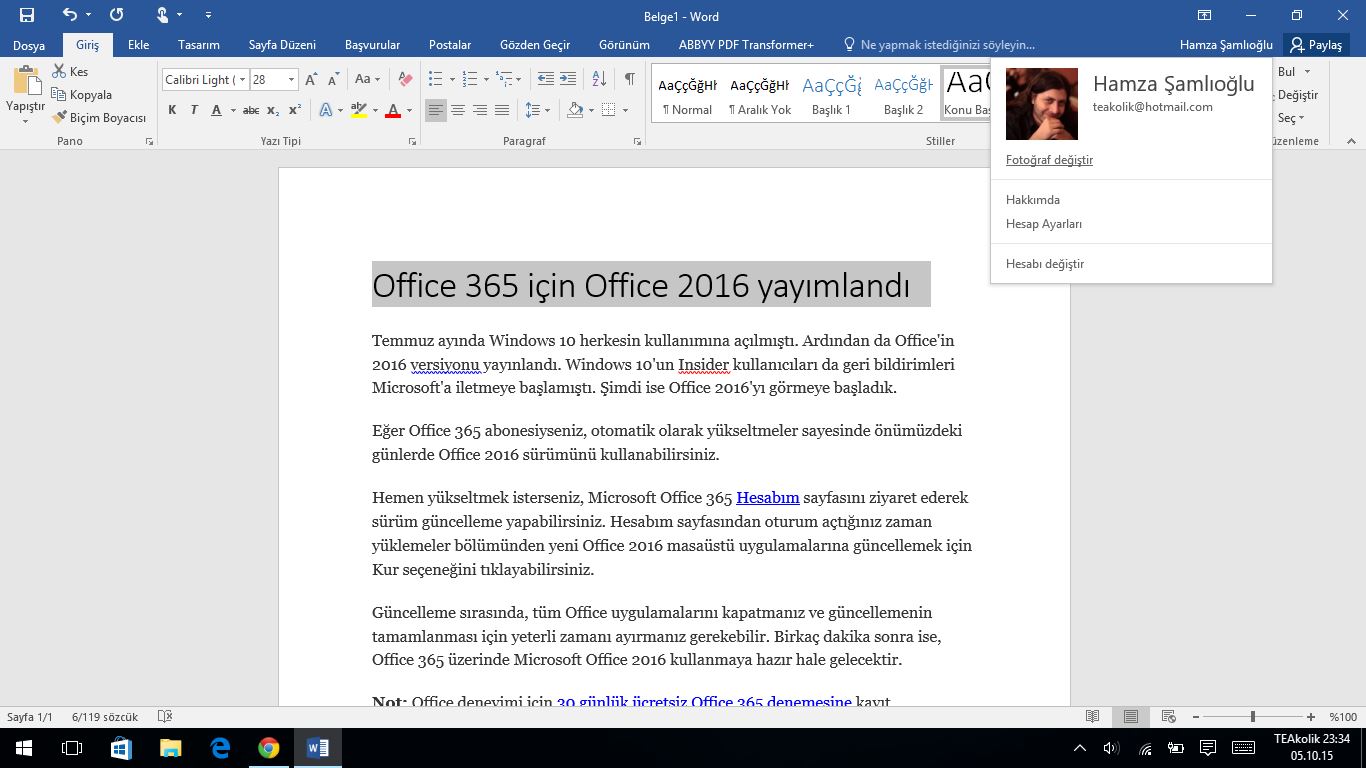Click the 'Ne yapmak istediğinizi söyleyin' search box
The height and width of the screenshot is (768, 1366).
[x=940, y=45]
